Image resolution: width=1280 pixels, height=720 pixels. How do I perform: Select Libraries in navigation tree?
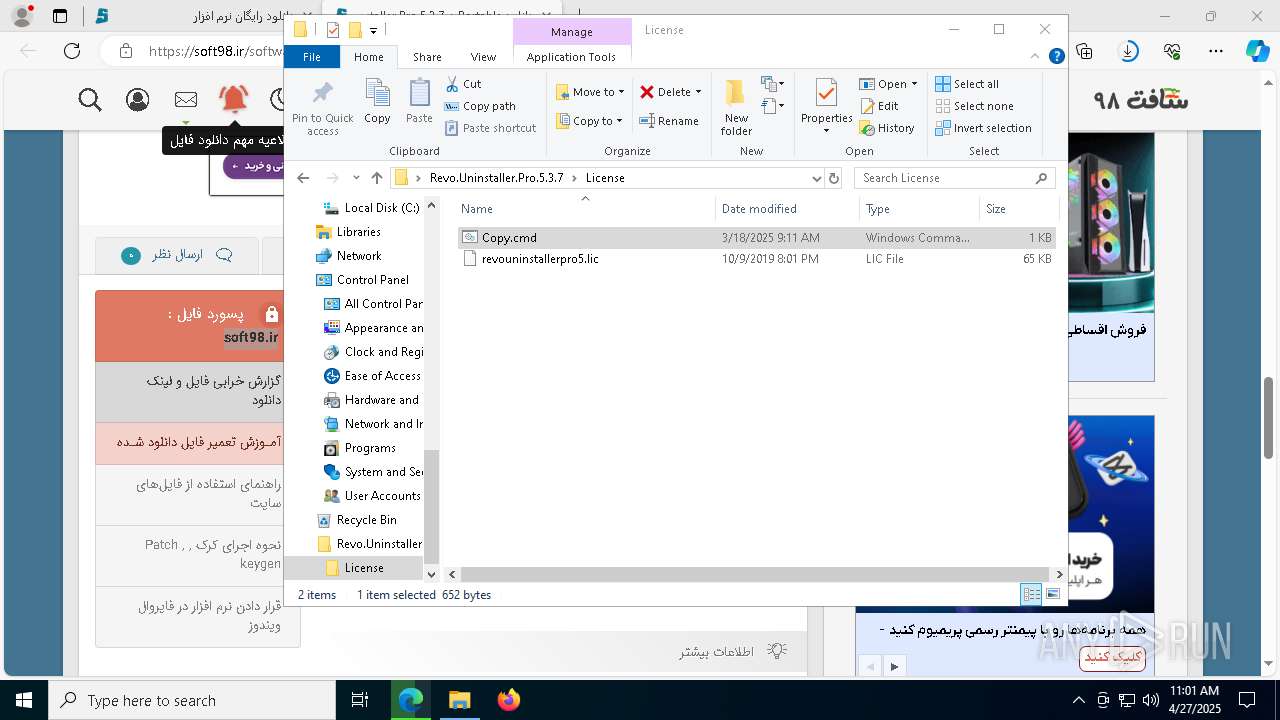click(358, 232)
